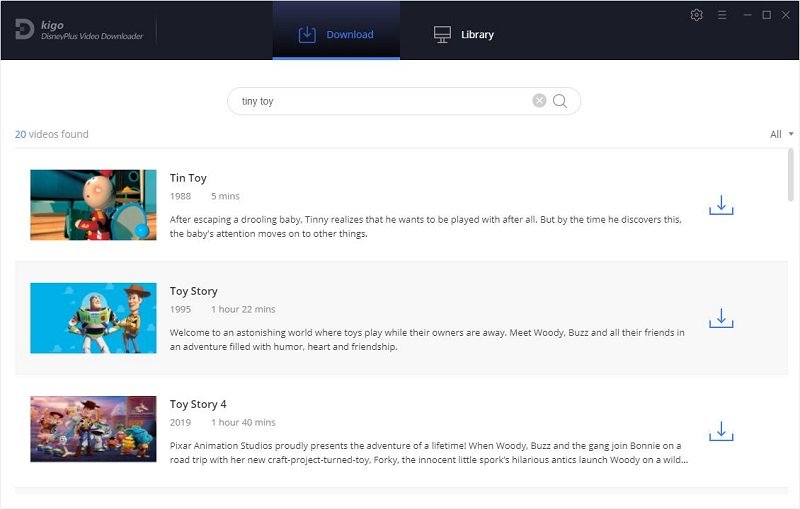This screenshot has height=509, width=800.
Task: Expand the All filter dropdown
Action: [781, 134]
